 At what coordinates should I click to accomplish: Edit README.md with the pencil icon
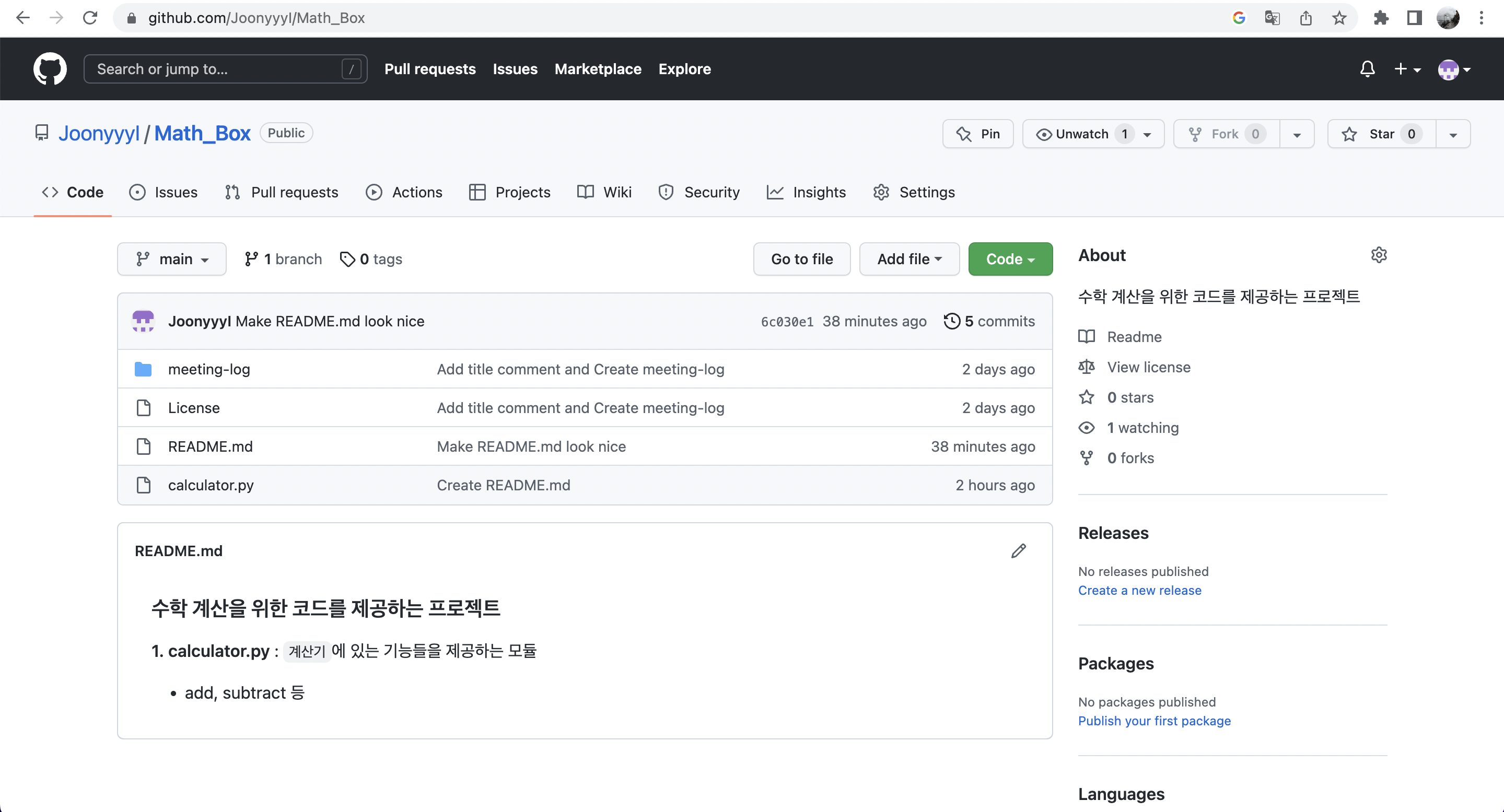pos(1018,551)
